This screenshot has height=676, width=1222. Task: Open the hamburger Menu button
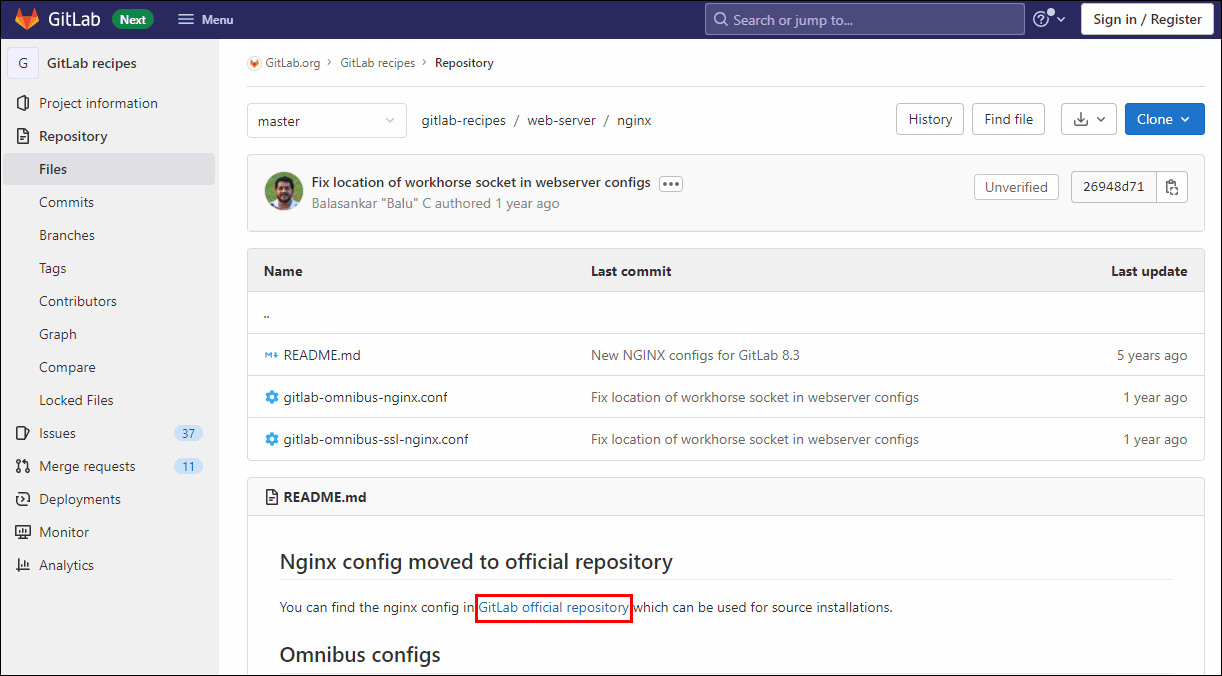point(205,19)
